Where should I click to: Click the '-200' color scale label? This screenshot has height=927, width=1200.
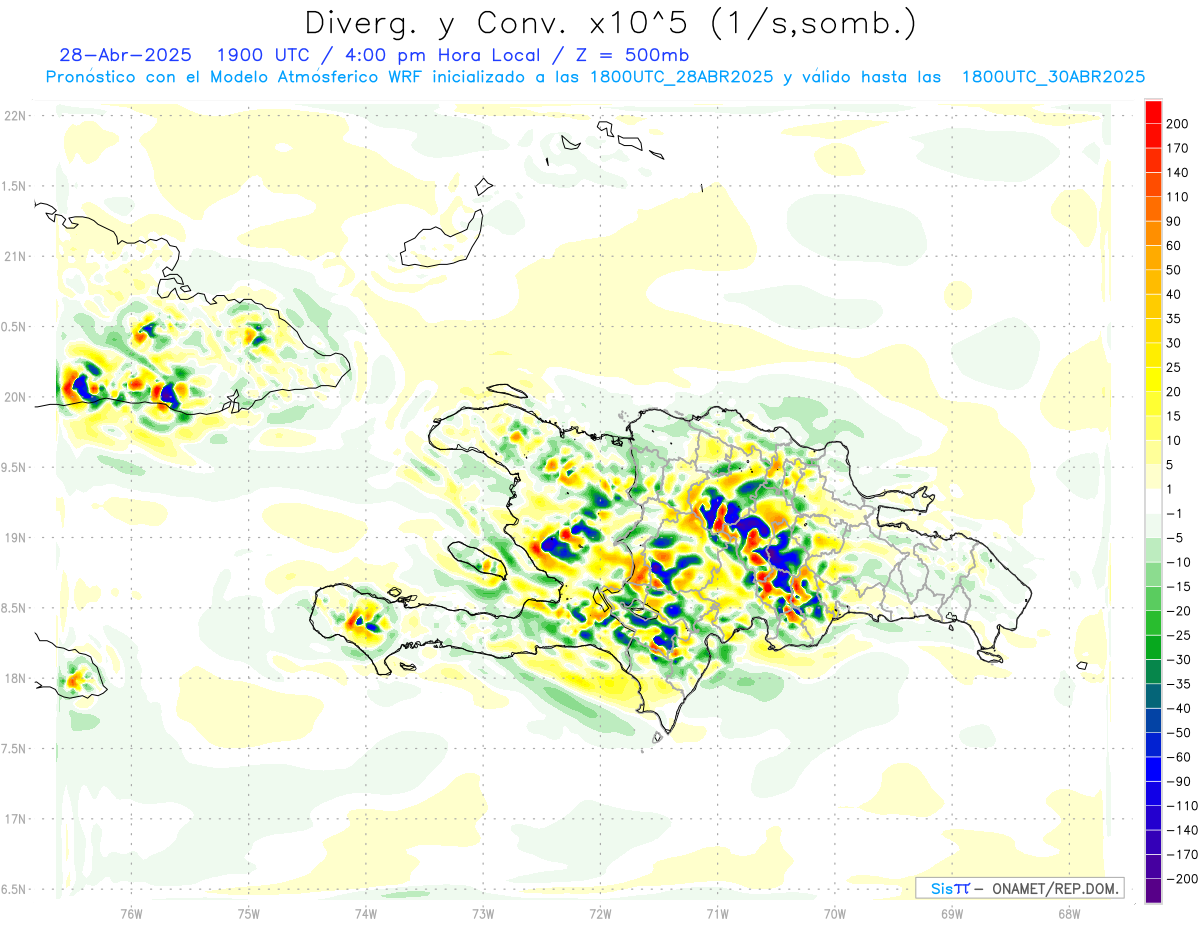(x=1182, y=878)
